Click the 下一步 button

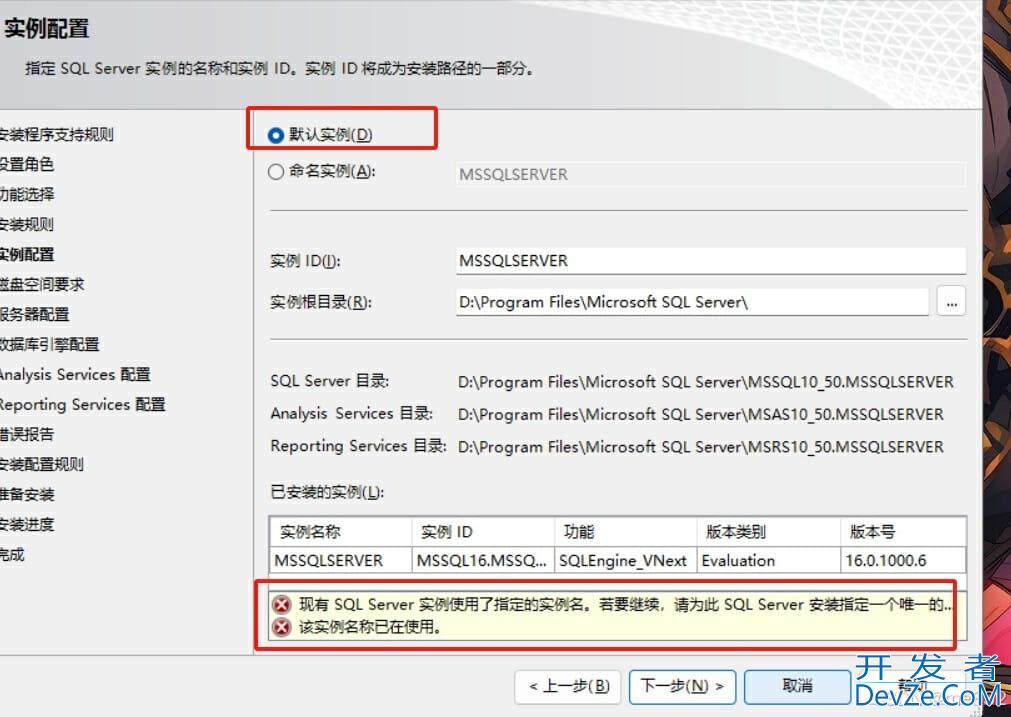pyautogui.click(x=680, y=687)
